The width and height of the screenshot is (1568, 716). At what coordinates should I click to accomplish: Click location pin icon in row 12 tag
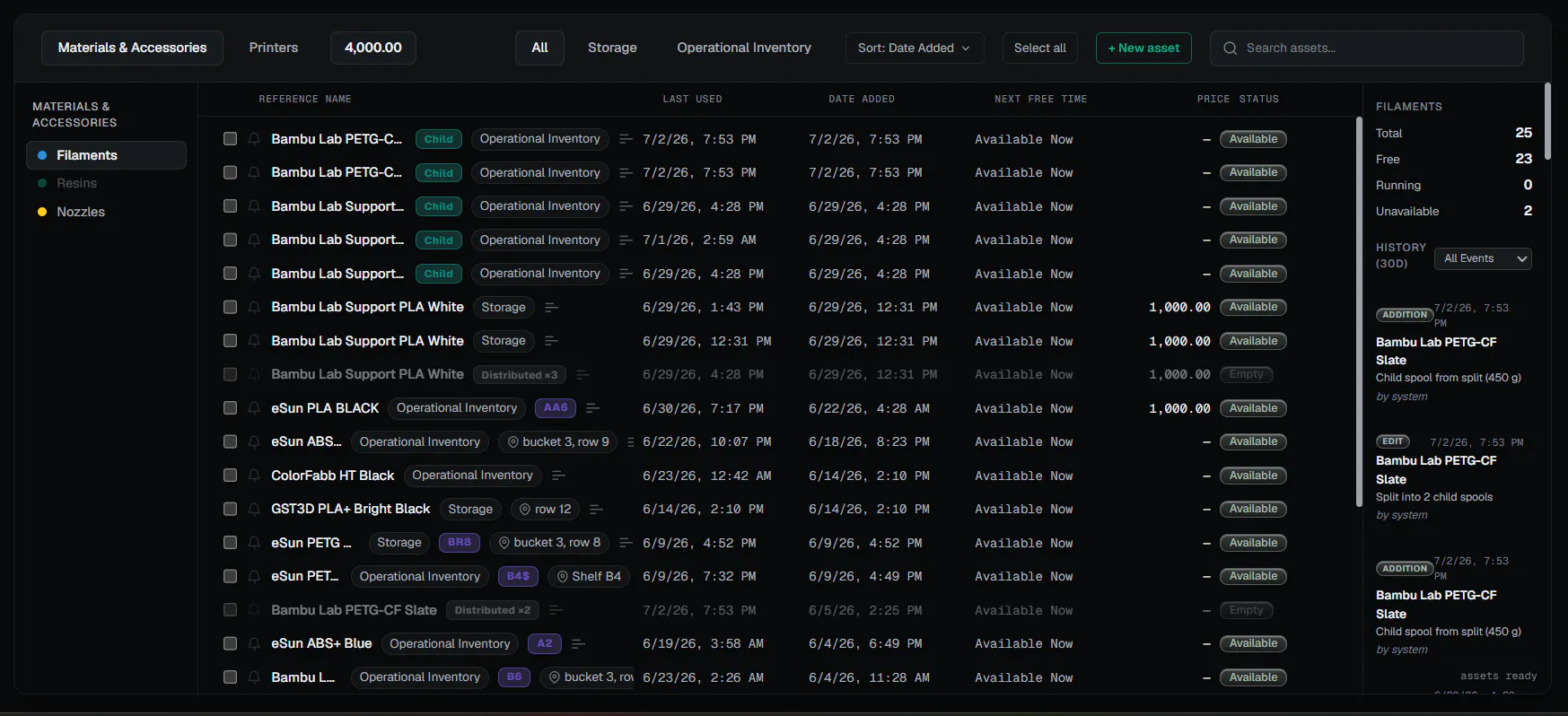[x=526, y=509]
